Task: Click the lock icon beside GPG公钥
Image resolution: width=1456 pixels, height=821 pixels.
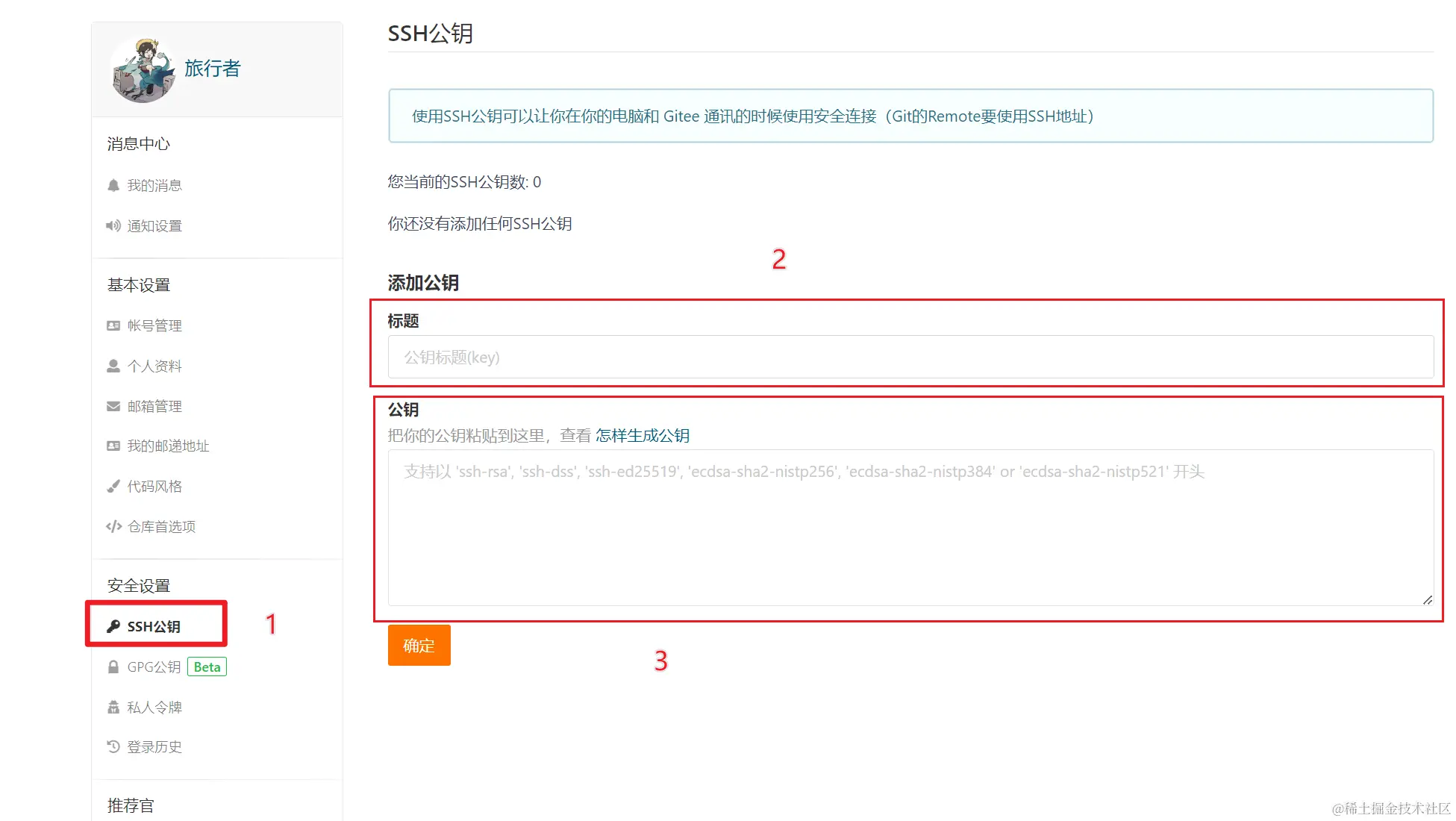Action: 113,667
